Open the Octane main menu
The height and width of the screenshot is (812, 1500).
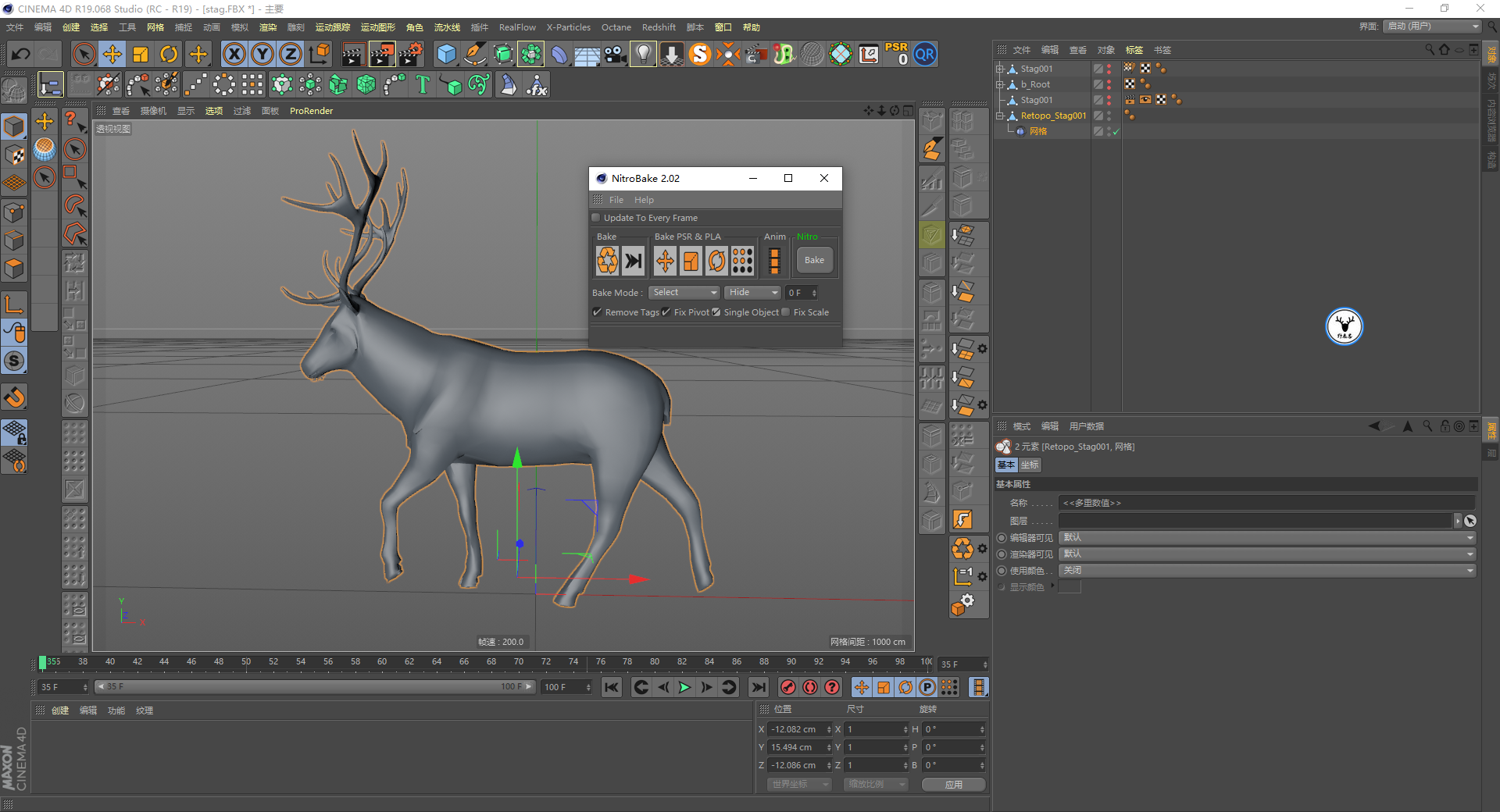(616, 27)
